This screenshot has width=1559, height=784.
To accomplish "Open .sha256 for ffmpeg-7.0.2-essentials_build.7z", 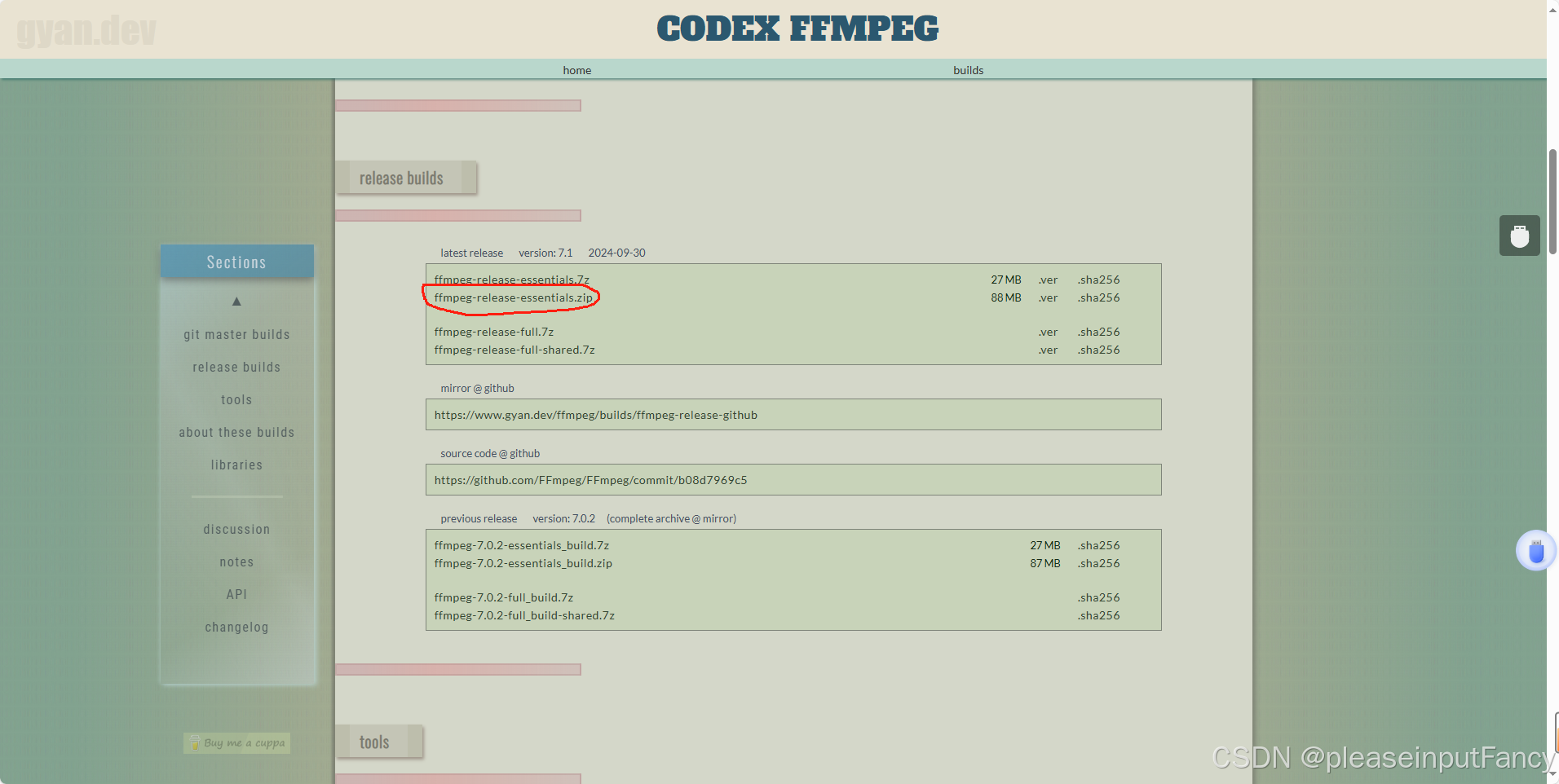I will [x=1098, y=545].
